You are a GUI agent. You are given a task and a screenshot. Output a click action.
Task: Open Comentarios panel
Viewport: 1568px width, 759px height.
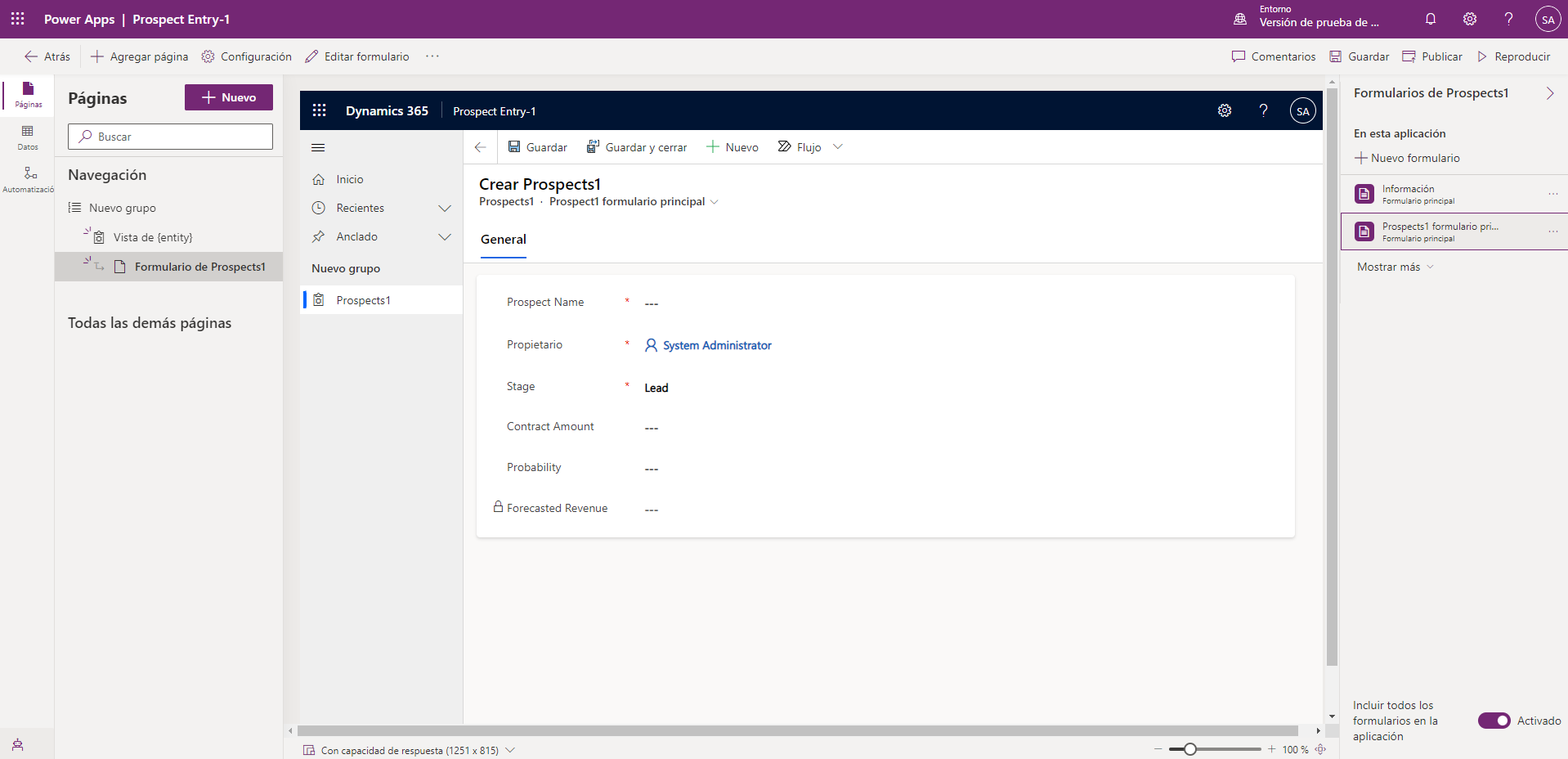1274,56
